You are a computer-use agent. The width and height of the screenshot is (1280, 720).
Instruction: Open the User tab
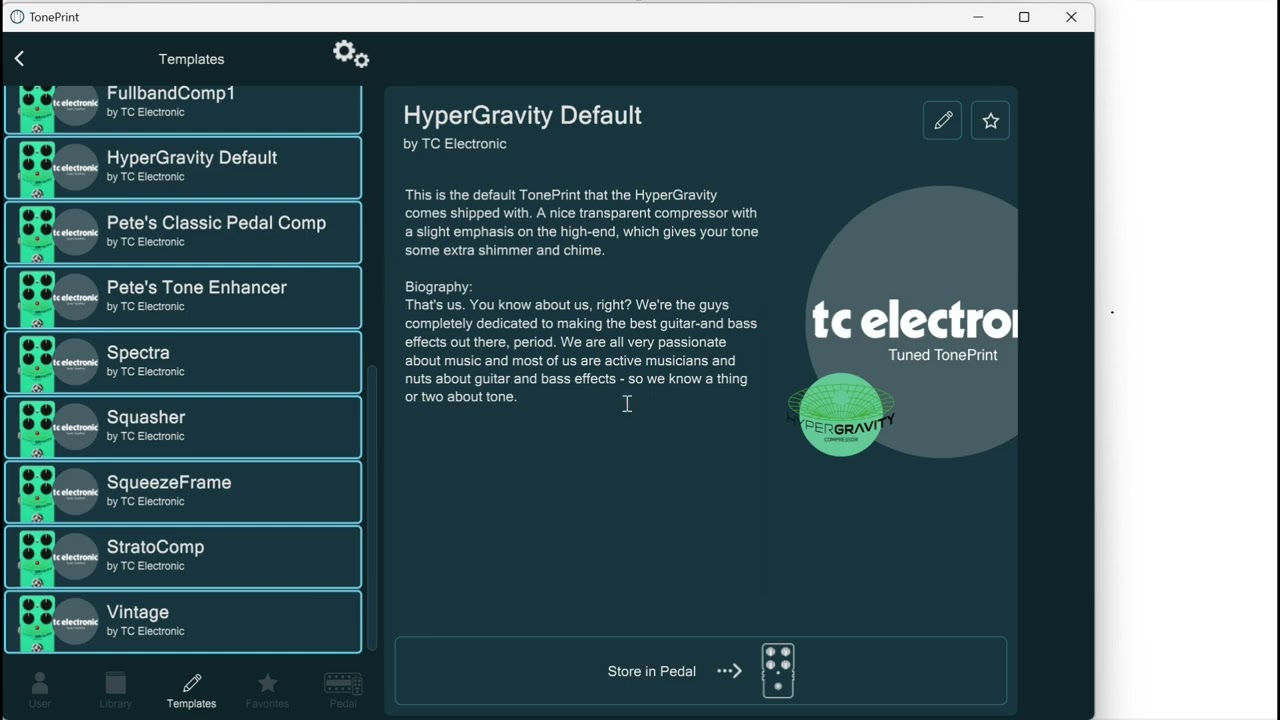40,690
